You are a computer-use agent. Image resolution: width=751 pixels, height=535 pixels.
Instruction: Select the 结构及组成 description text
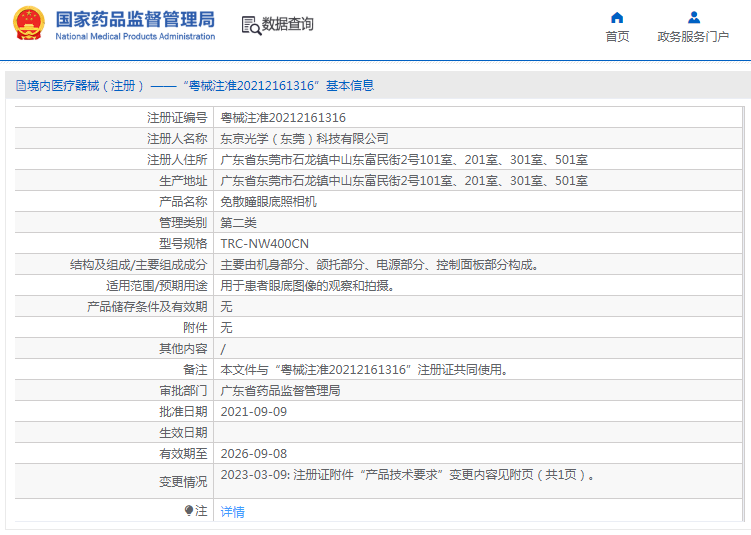(379, 265)
